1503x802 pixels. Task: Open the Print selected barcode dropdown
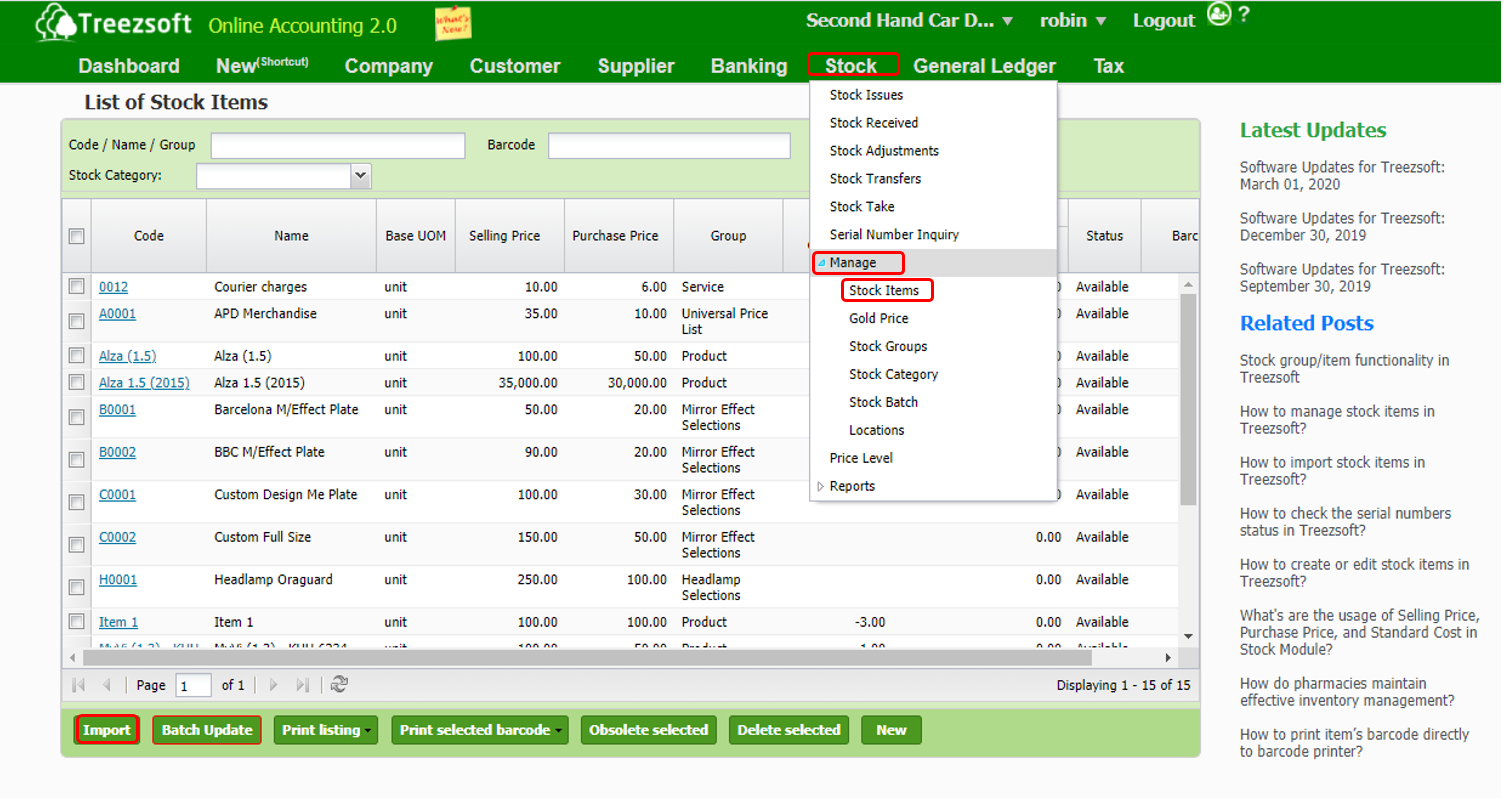480,730
